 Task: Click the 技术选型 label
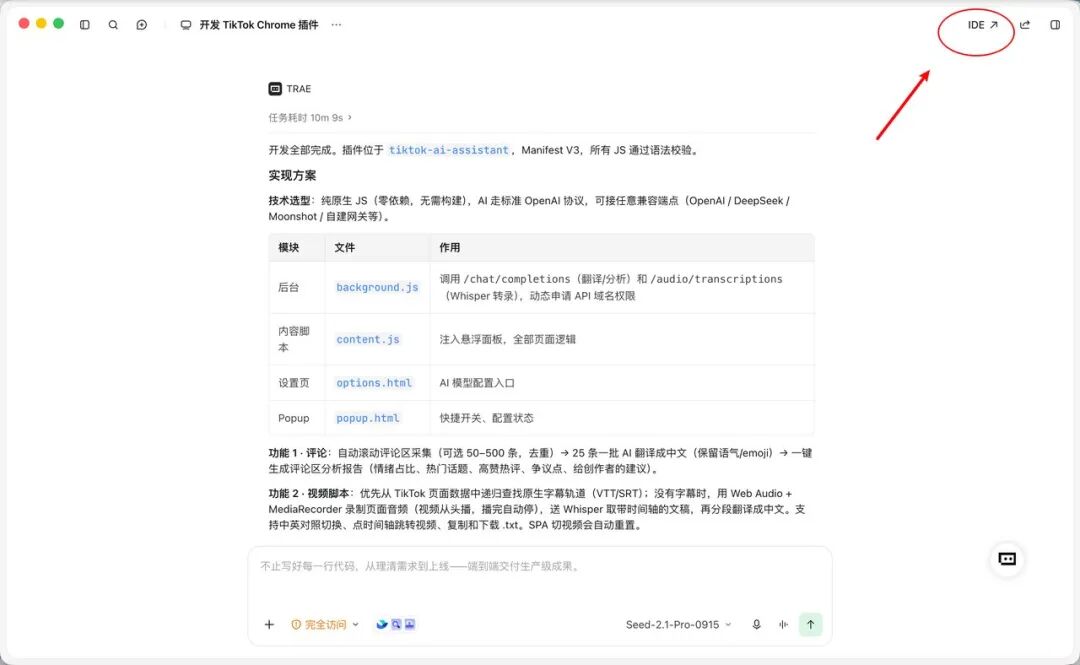click(289, 201)
